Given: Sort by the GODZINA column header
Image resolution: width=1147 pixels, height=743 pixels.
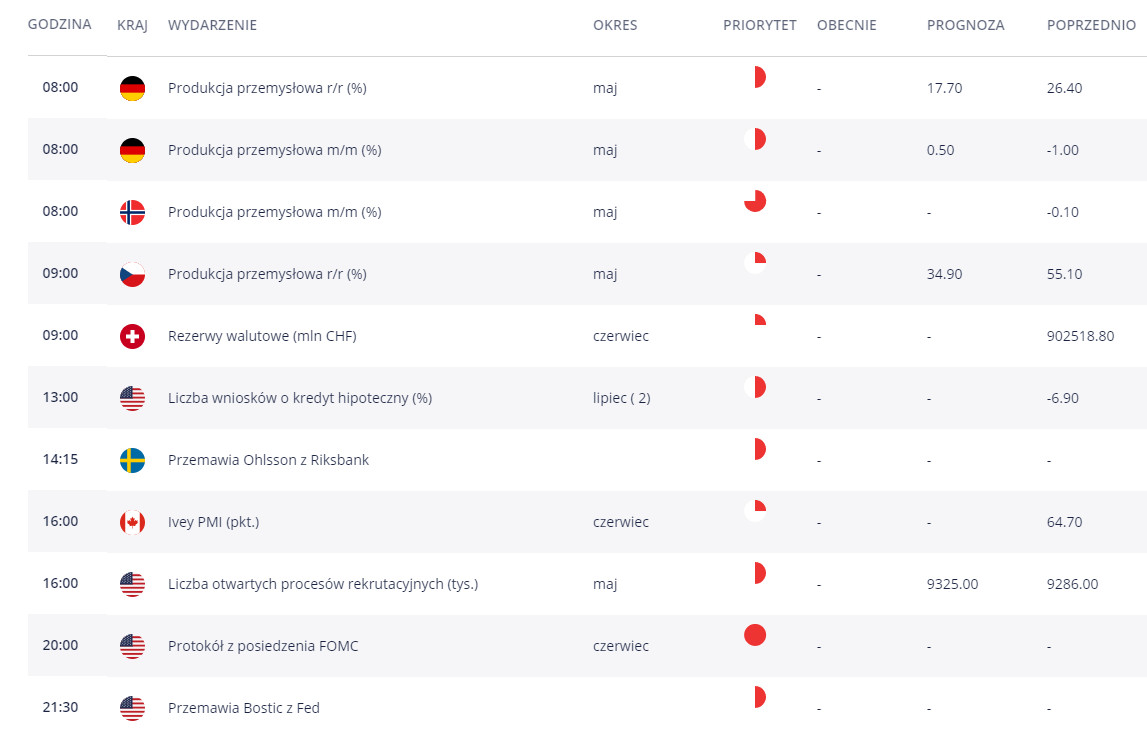Looking at the screenshot, I should tap(59, 25).
